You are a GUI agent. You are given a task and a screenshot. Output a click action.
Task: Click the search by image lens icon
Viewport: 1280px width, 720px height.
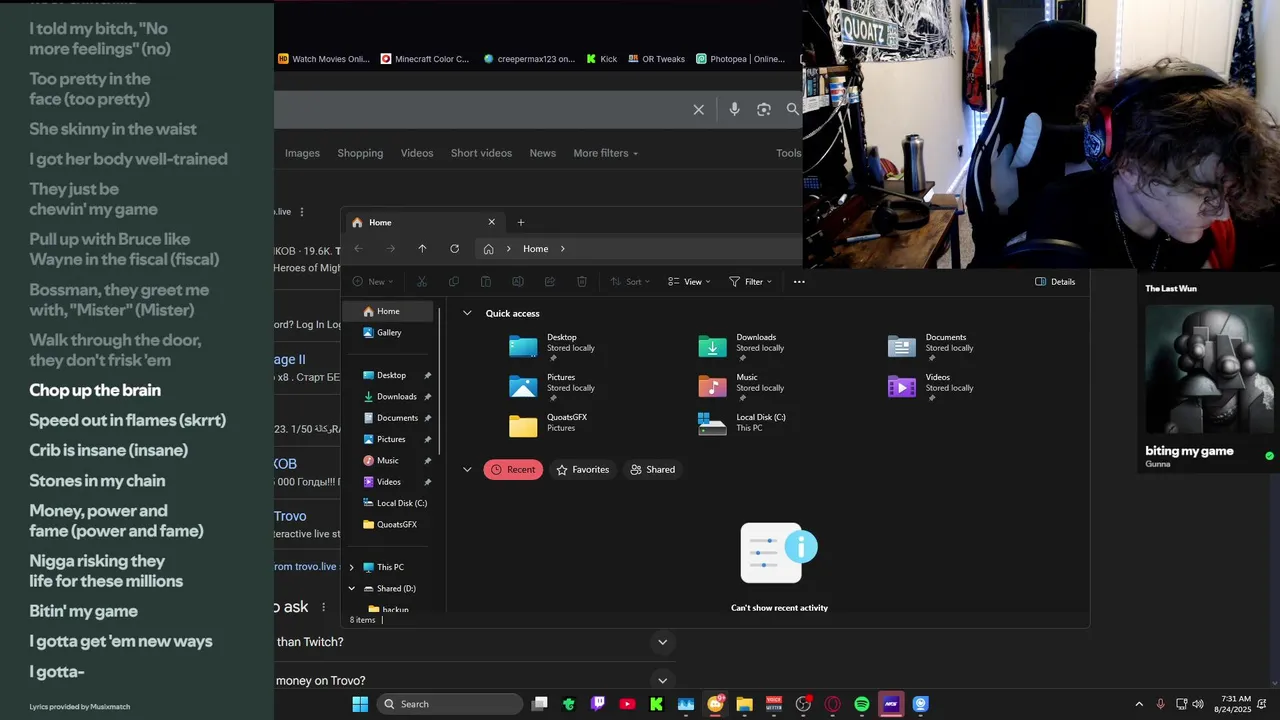tap(764, 109)
